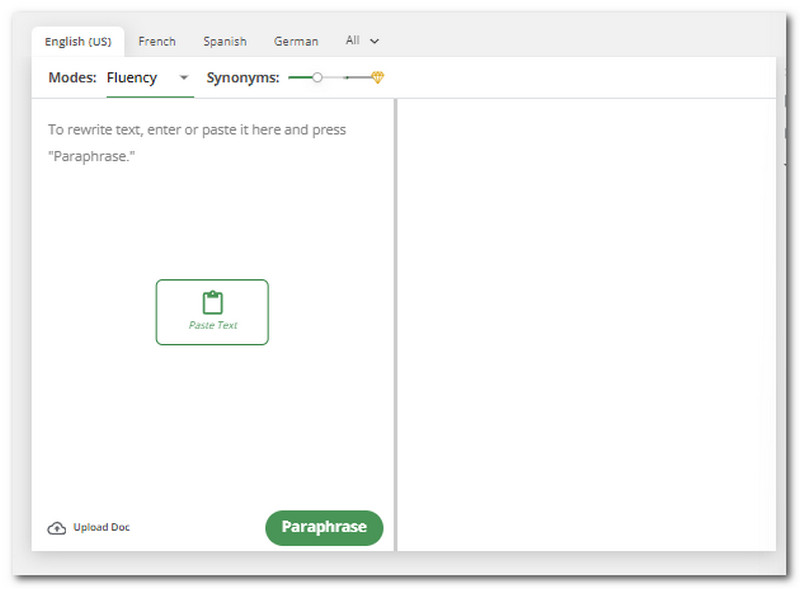The height and width of the screenshot is (589, 800).
Task: Switch to the German tab
Action: (295, 41)
